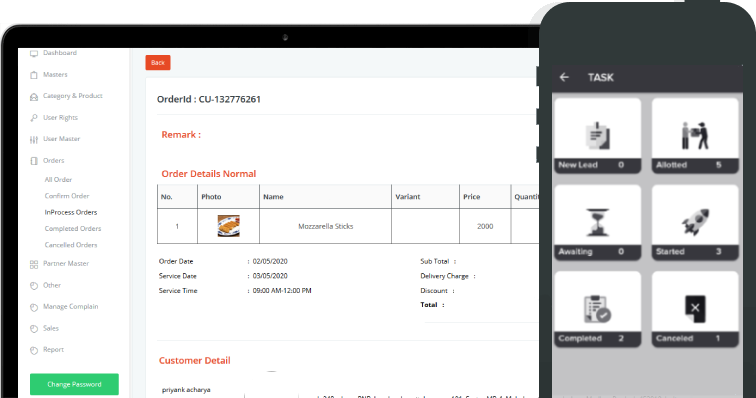
Task: Click the Partner Master grid icon
Action: point(34,264)
